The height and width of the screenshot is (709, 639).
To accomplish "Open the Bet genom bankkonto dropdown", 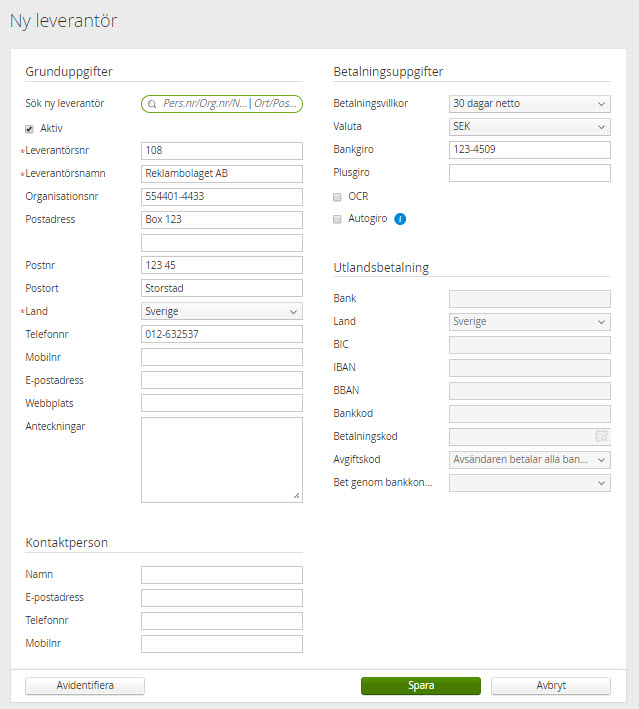I will click(529, 483).
